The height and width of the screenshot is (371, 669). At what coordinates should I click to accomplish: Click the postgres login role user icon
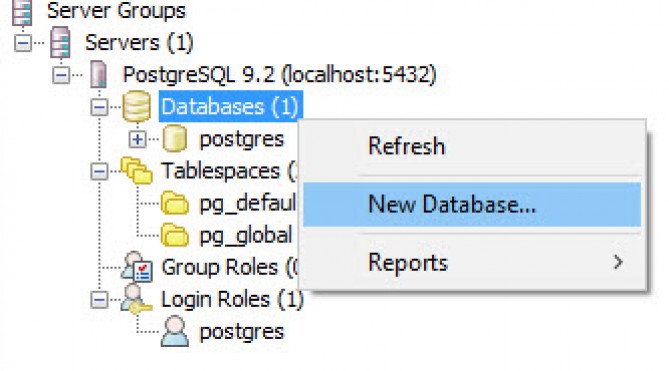(175, 331)
